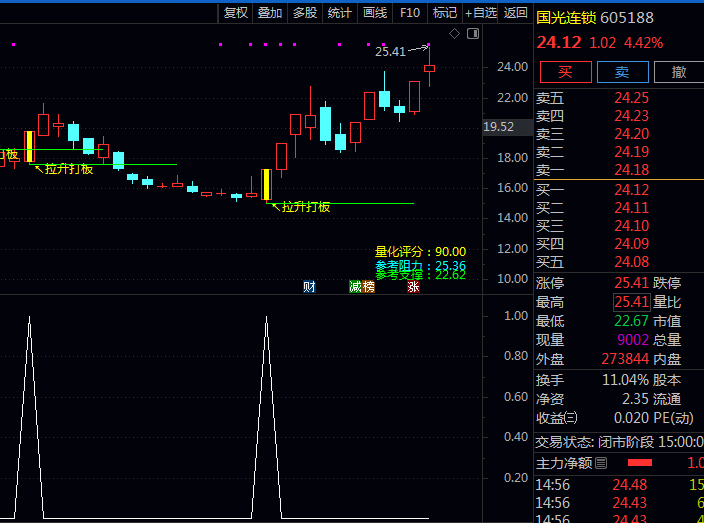Click the 卖三 price 24.20

pyautogui.click(x=632, y=134)
